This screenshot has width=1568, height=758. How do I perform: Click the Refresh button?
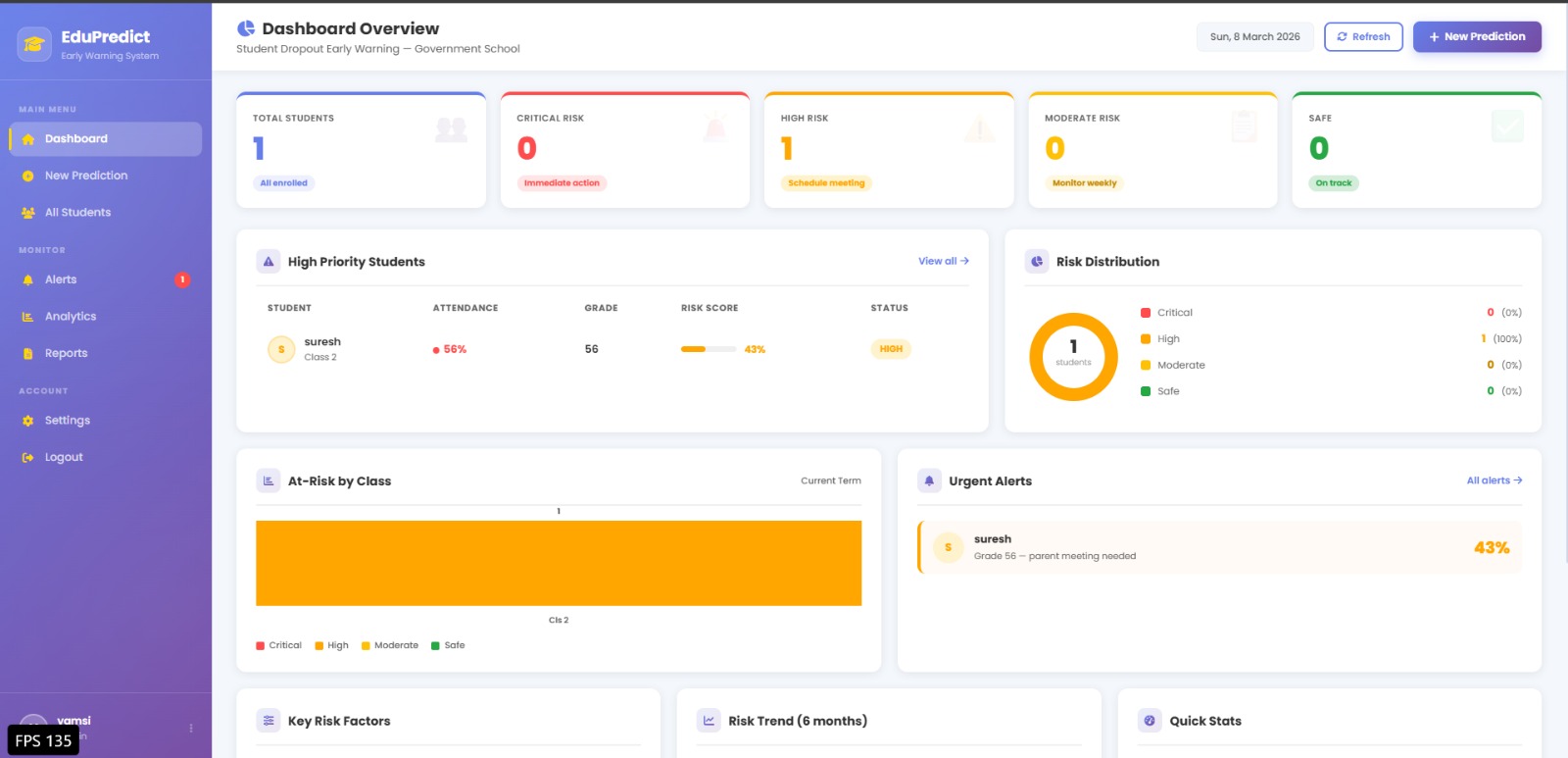point(1363,36)
